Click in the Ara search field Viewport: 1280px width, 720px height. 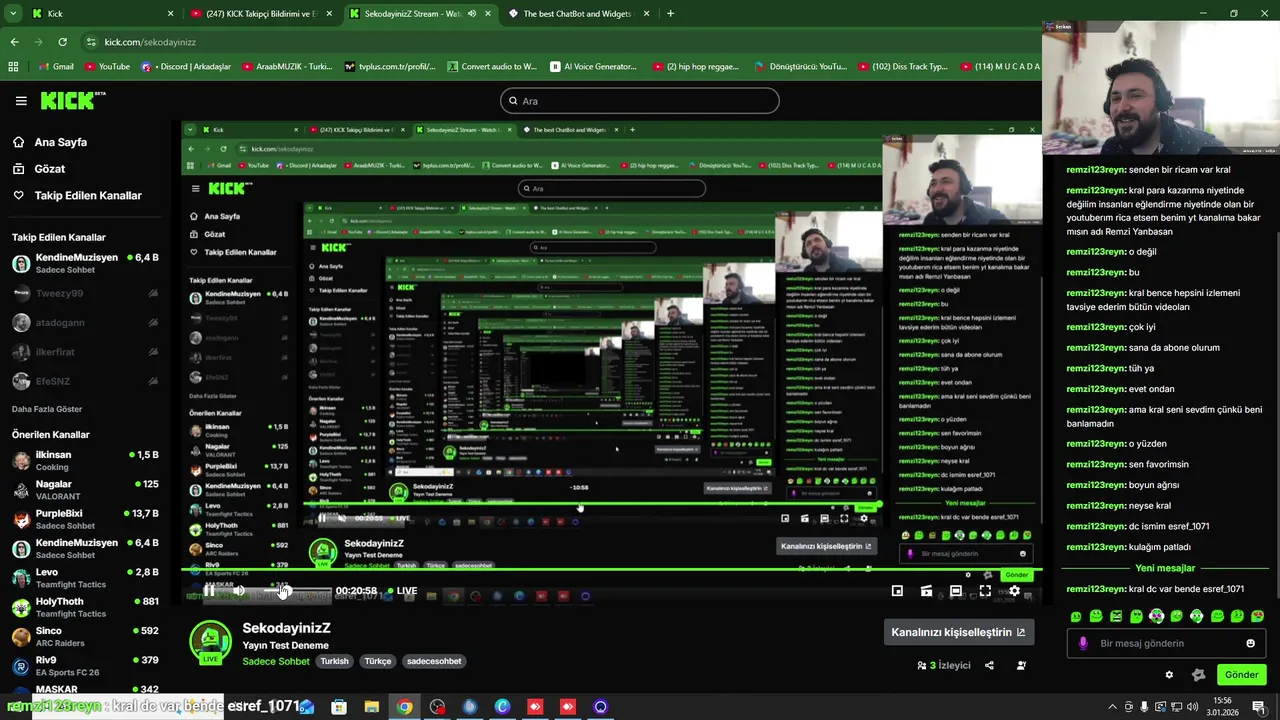tap(639, 101)
